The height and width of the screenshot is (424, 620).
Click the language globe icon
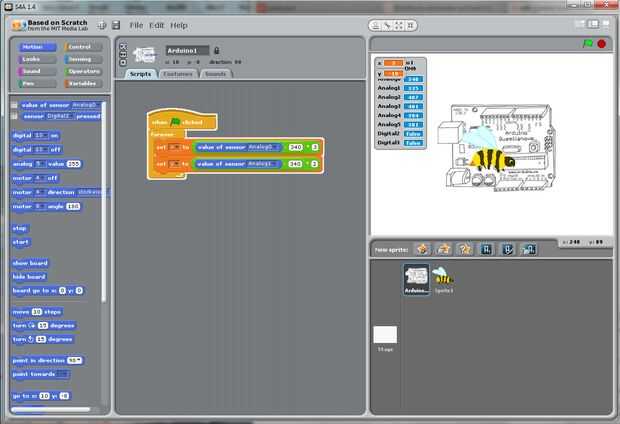click(x=102, y=25)
